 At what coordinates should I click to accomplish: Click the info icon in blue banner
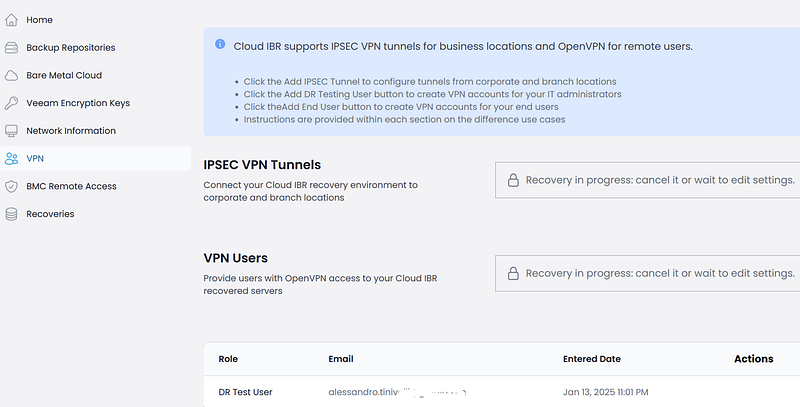[220, 45]
